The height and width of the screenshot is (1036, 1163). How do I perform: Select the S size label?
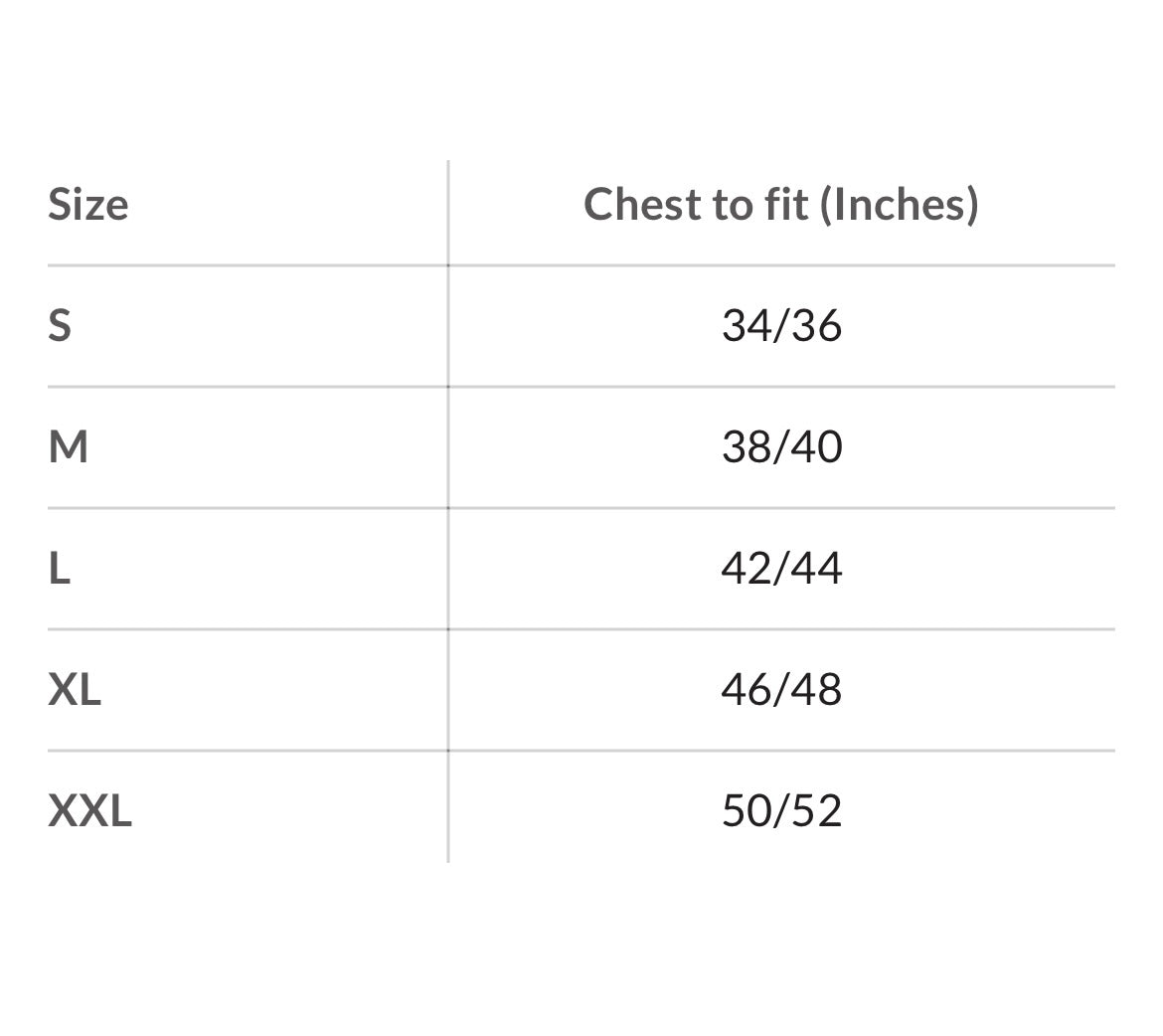pos(60,325)
